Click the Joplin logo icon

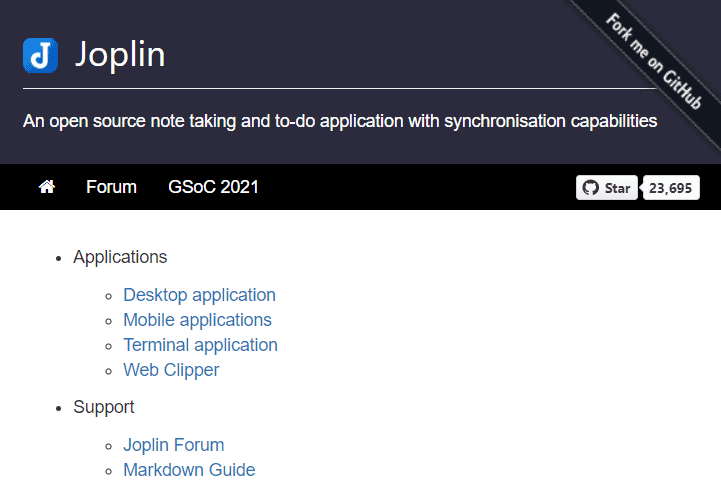point(40,55)
